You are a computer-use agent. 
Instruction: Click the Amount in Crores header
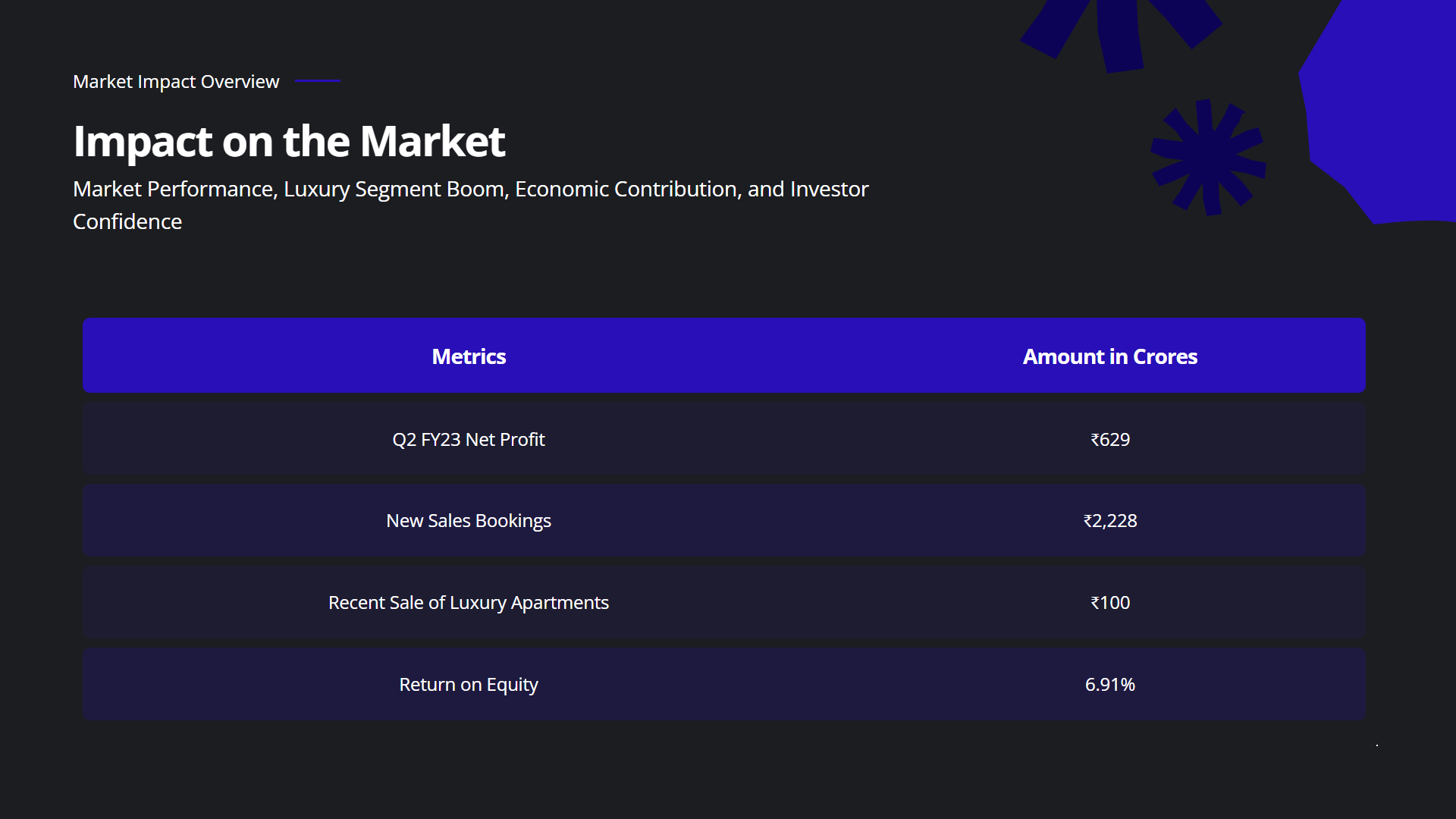1109,356
